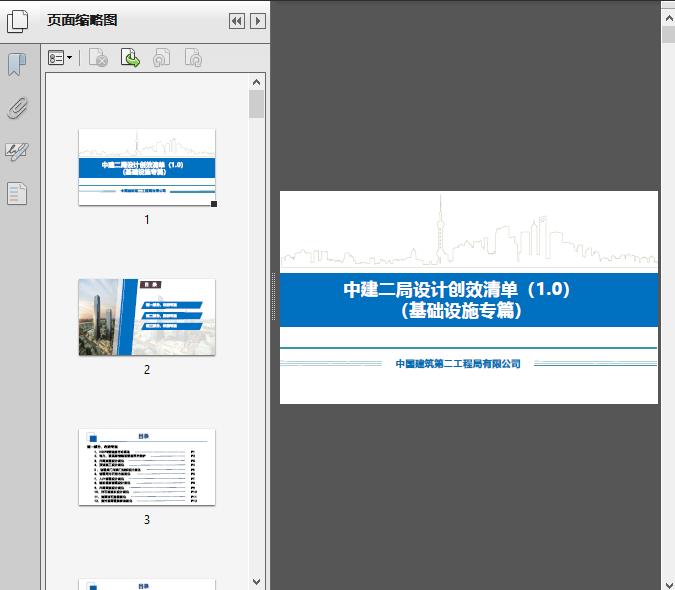This screenshot has height=590, width=675.
Task: Rotate pages counterclockwise icon
Action: 161,58
